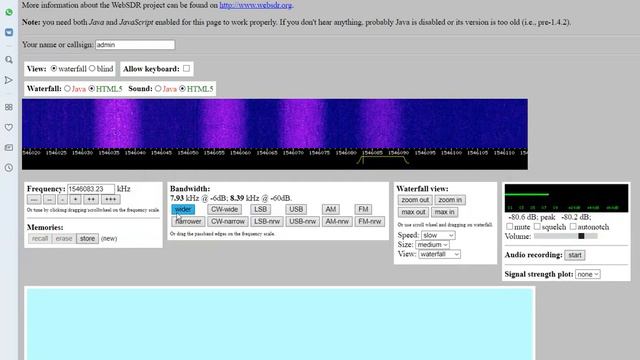Select USB-nrw mode
This screenshot has width=640, height=360.
[302, 222]
